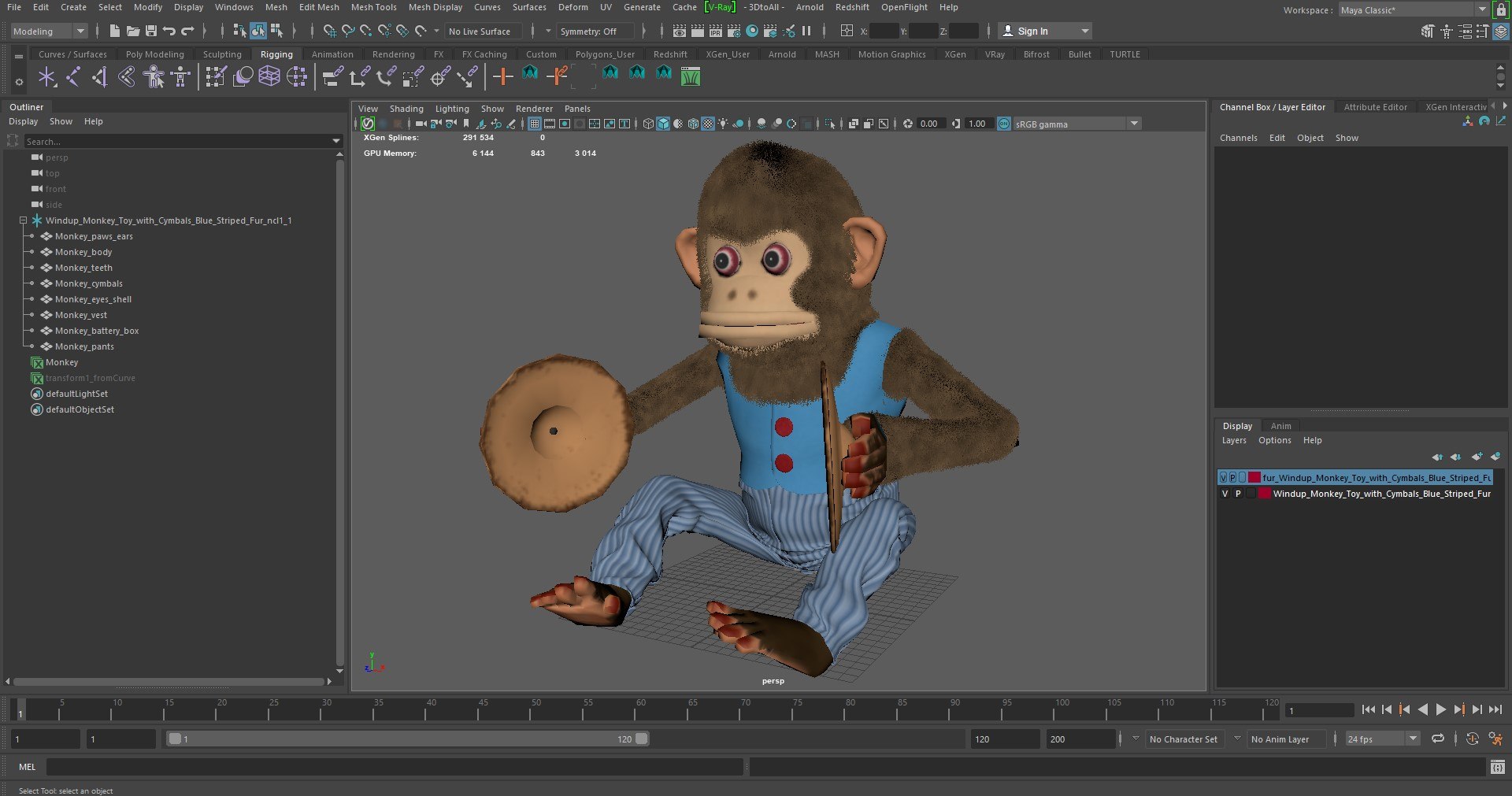Open the Render View window icon
Image resolution: width=1512 pixels, height=796 pixels.
point(680,31)
